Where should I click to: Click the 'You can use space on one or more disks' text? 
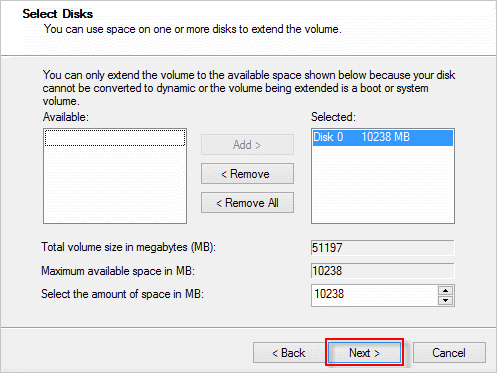click(193, 29)
